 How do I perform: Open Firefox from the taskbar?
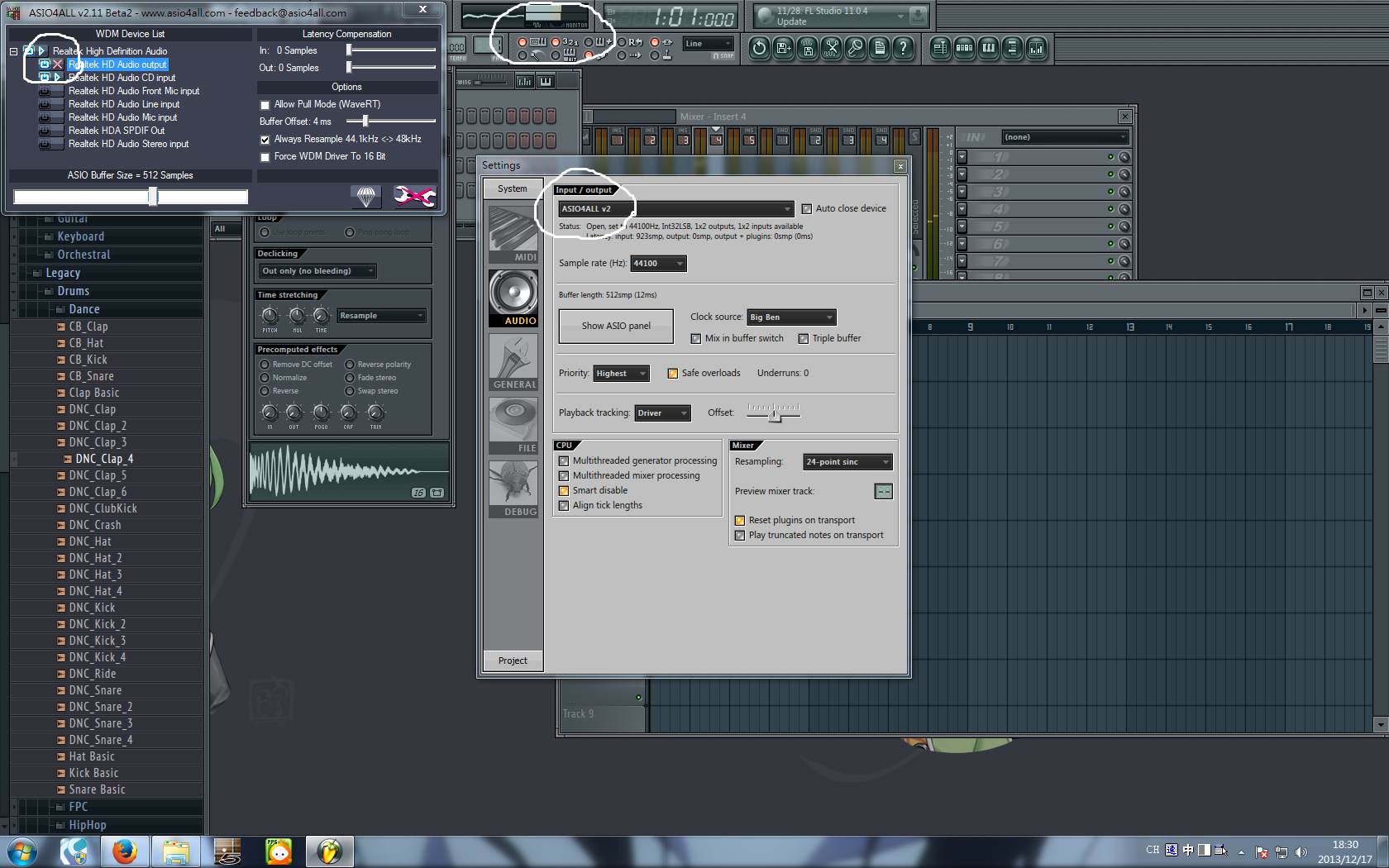(125, 851)
